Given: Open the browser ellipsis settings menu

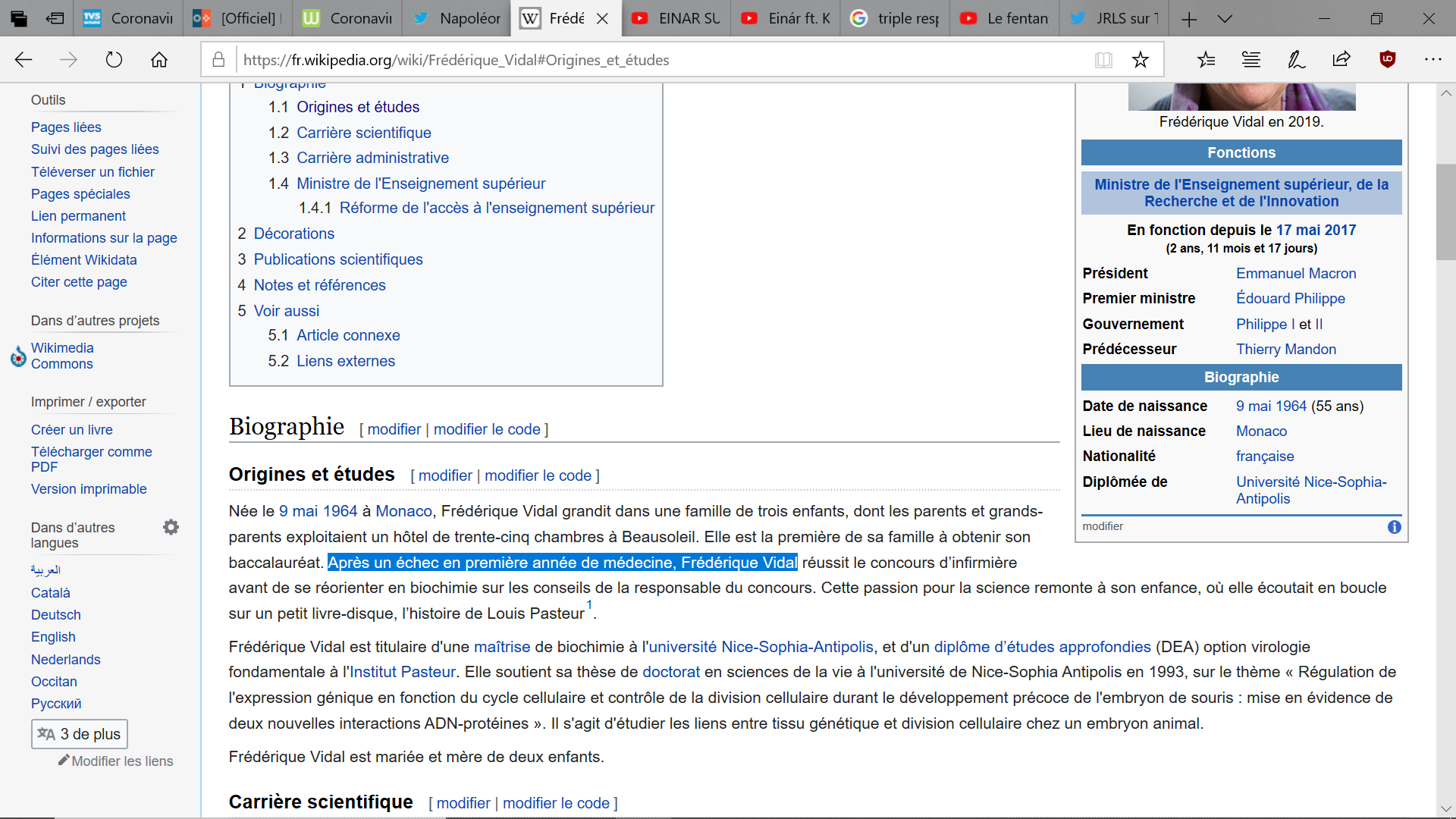Looking at the screenshot, I should tap(1432, 60).
